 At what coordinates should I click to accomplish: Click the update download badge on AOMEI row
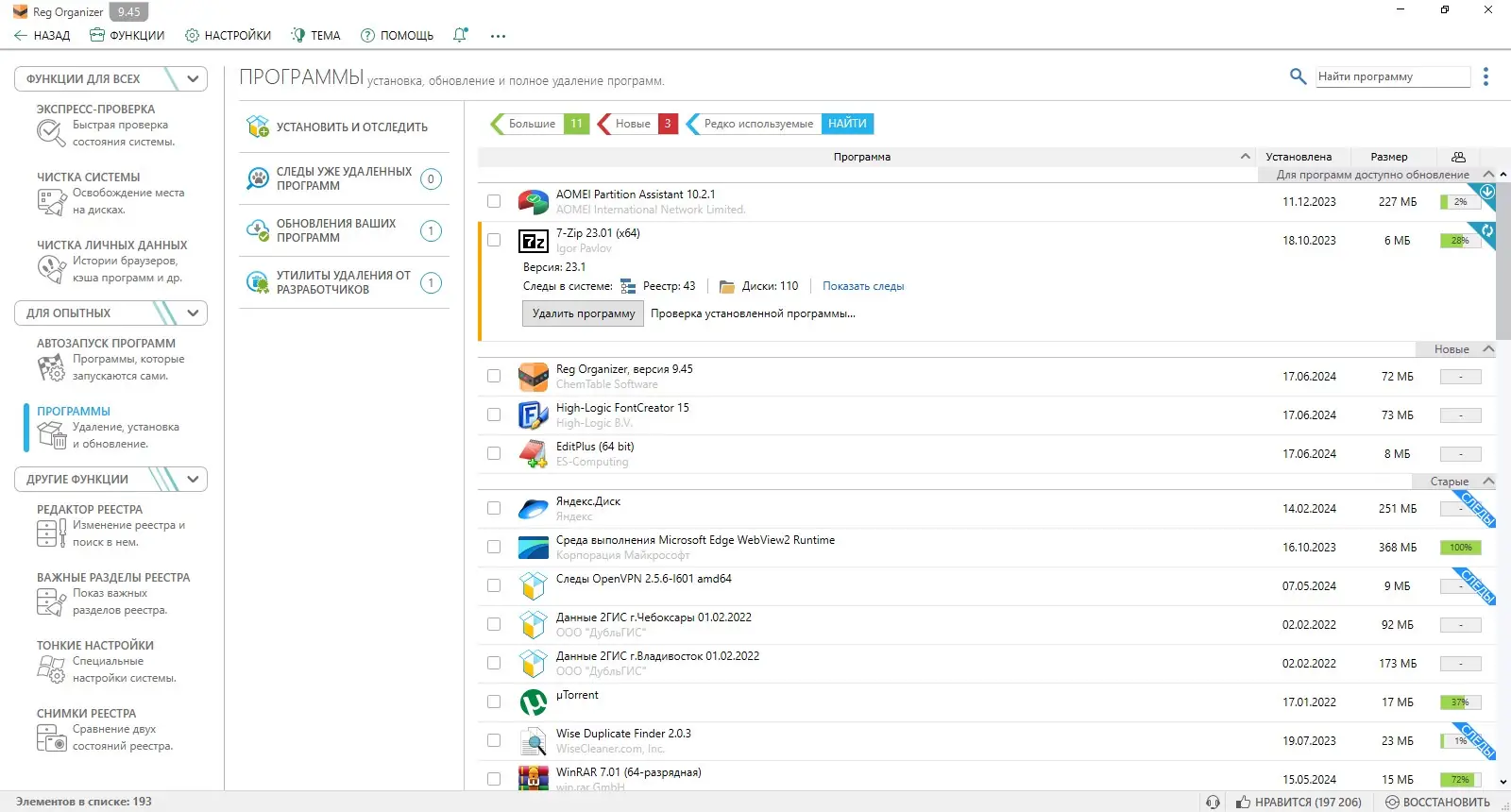1487,192
